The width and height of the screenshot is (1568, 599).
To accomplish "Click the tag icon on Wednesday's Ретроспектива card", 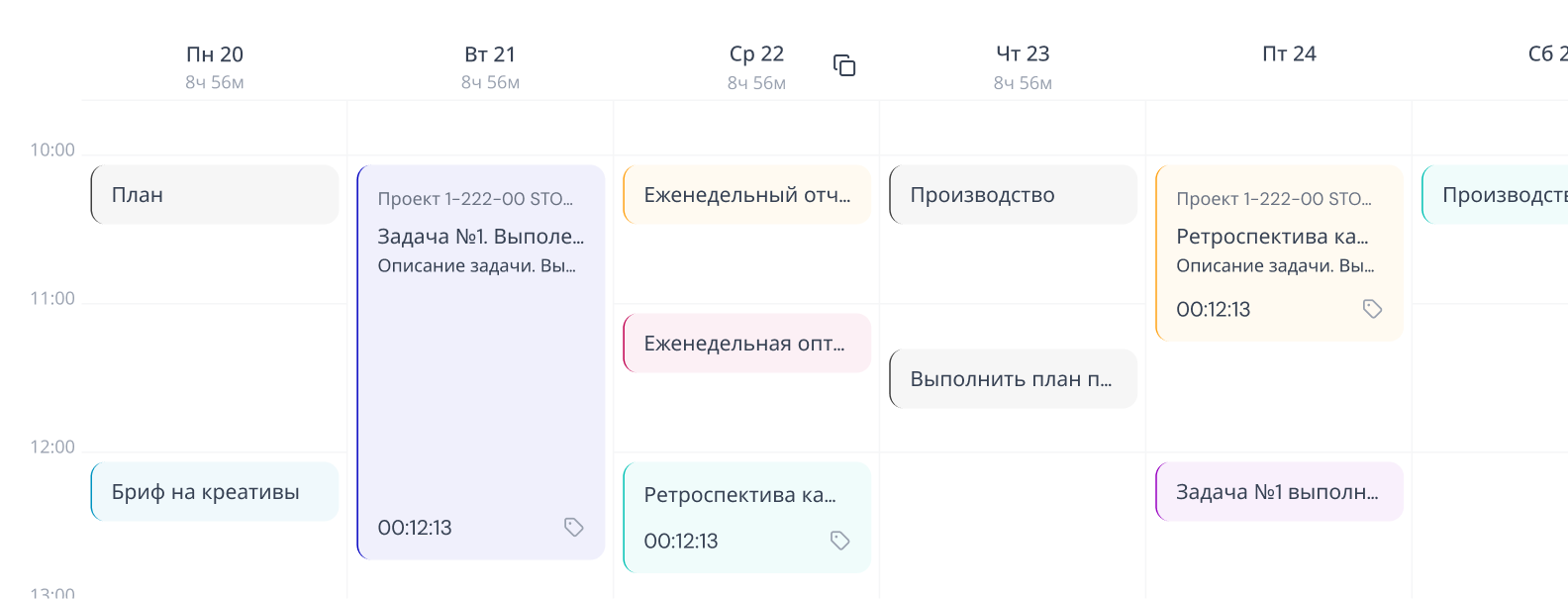I will click(x=839, y=541).
